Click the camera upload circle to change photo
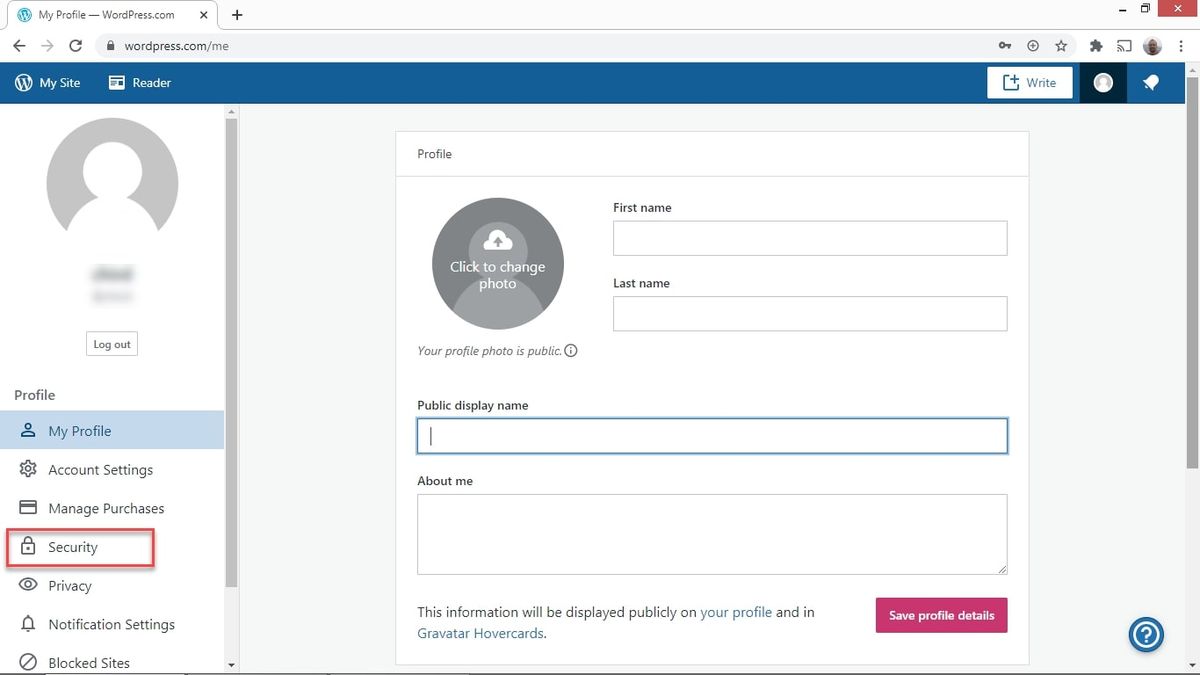Screen dimensions: 1200x675 coord(497,262)
